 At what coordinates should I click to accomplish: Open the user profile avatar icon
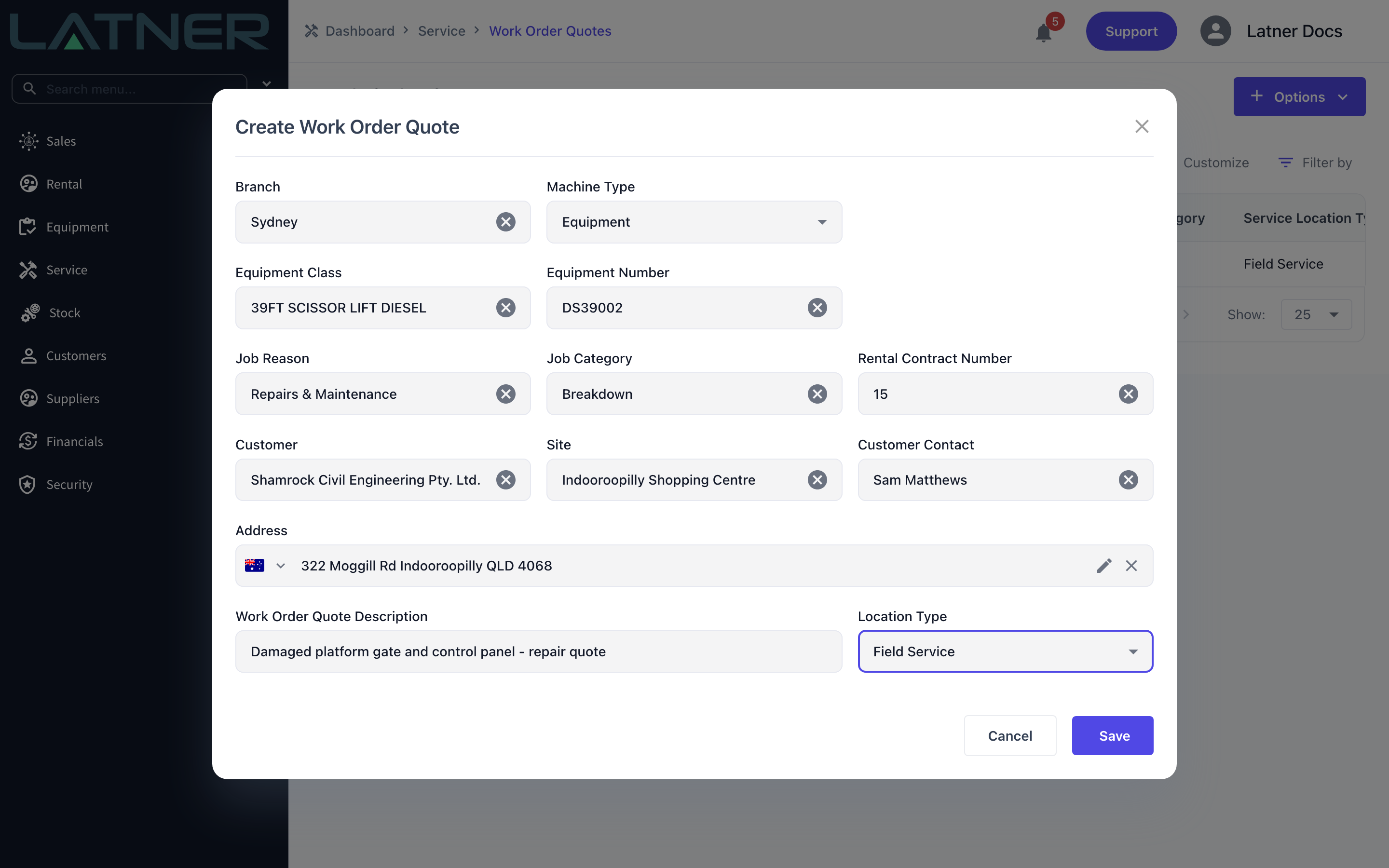(1215, 31)
